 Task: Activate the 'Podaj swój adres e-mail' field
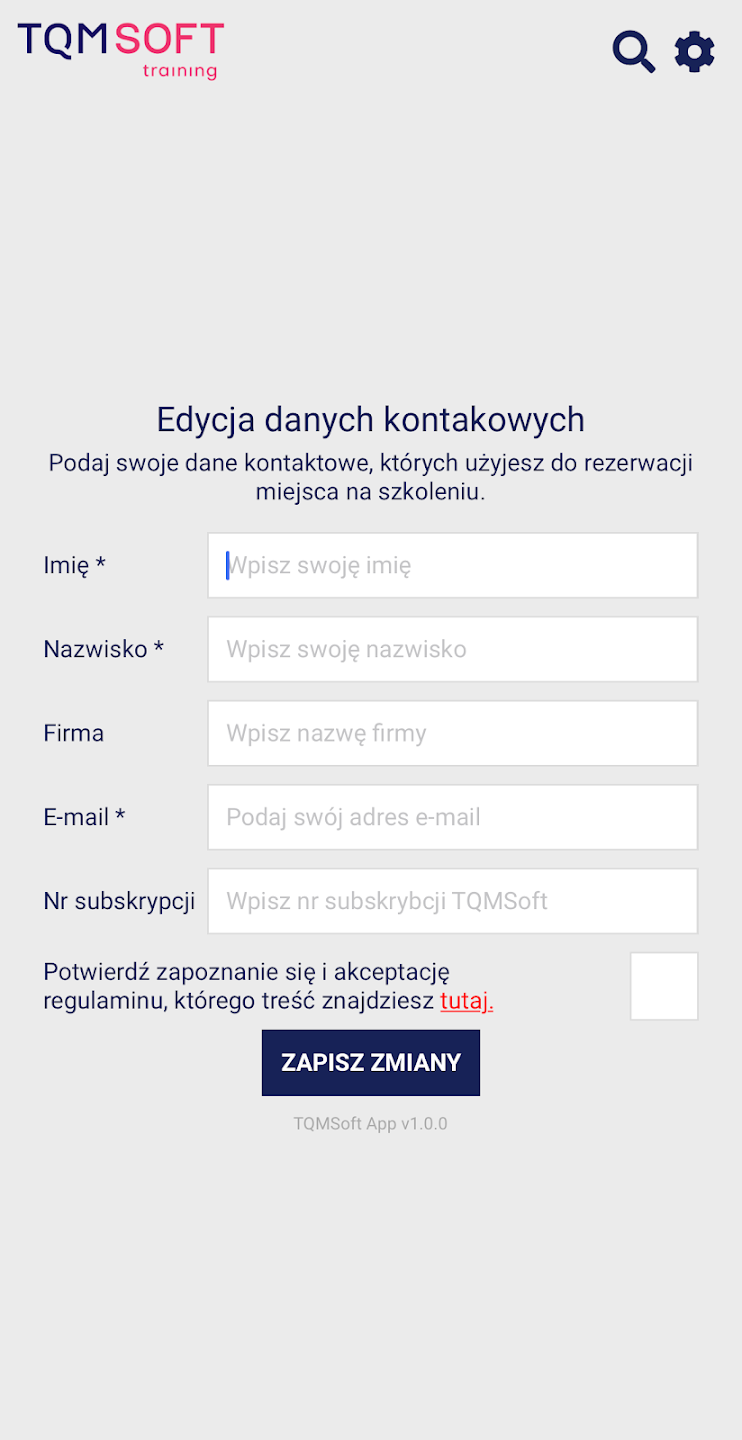(x=453, y=817)
